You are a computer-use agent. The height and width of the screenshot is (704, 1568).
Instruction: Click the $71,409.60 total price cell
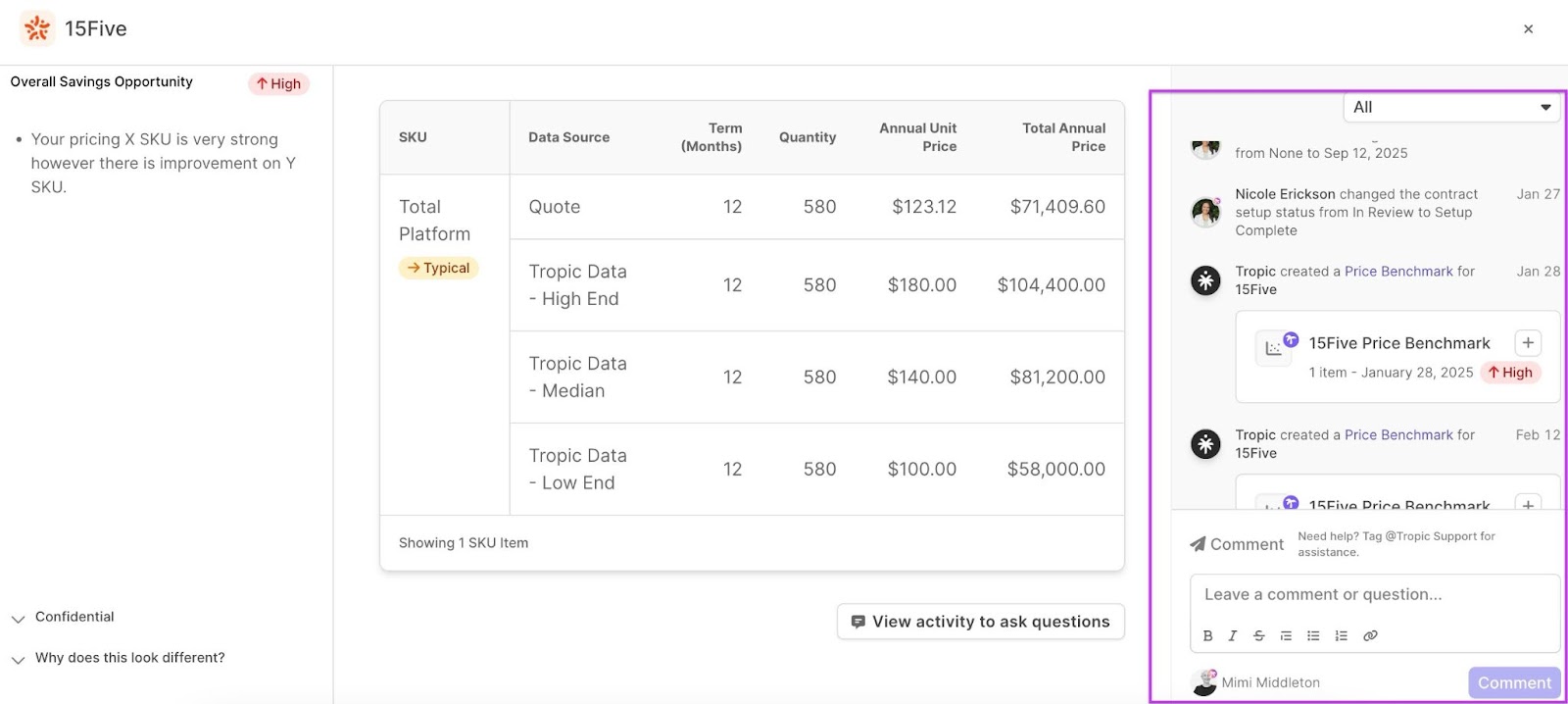point(1057,207)
